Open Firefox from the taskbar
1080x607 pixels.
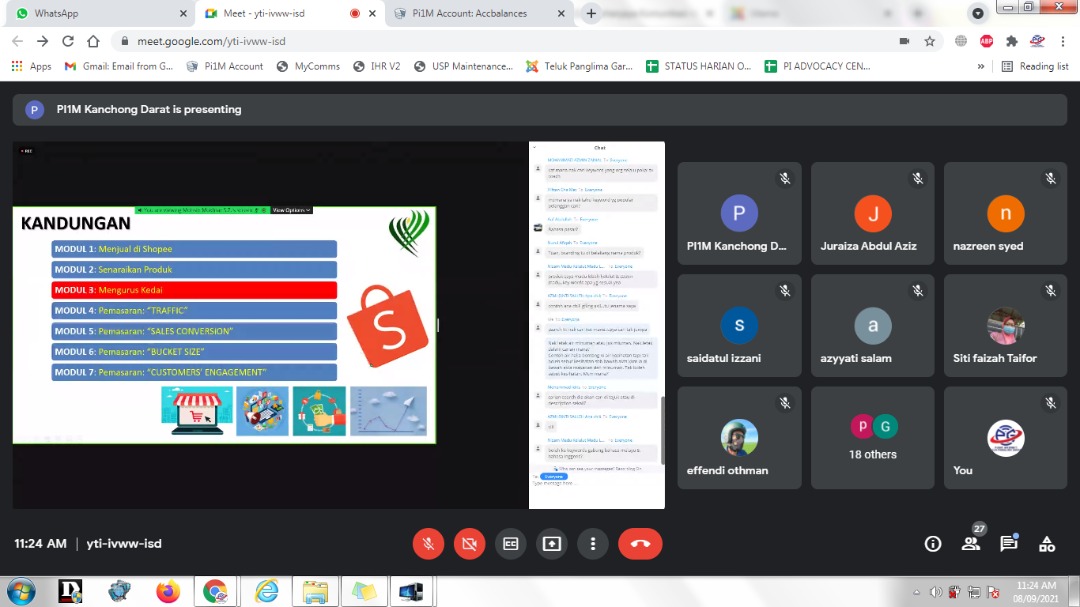tap(167, 592)
